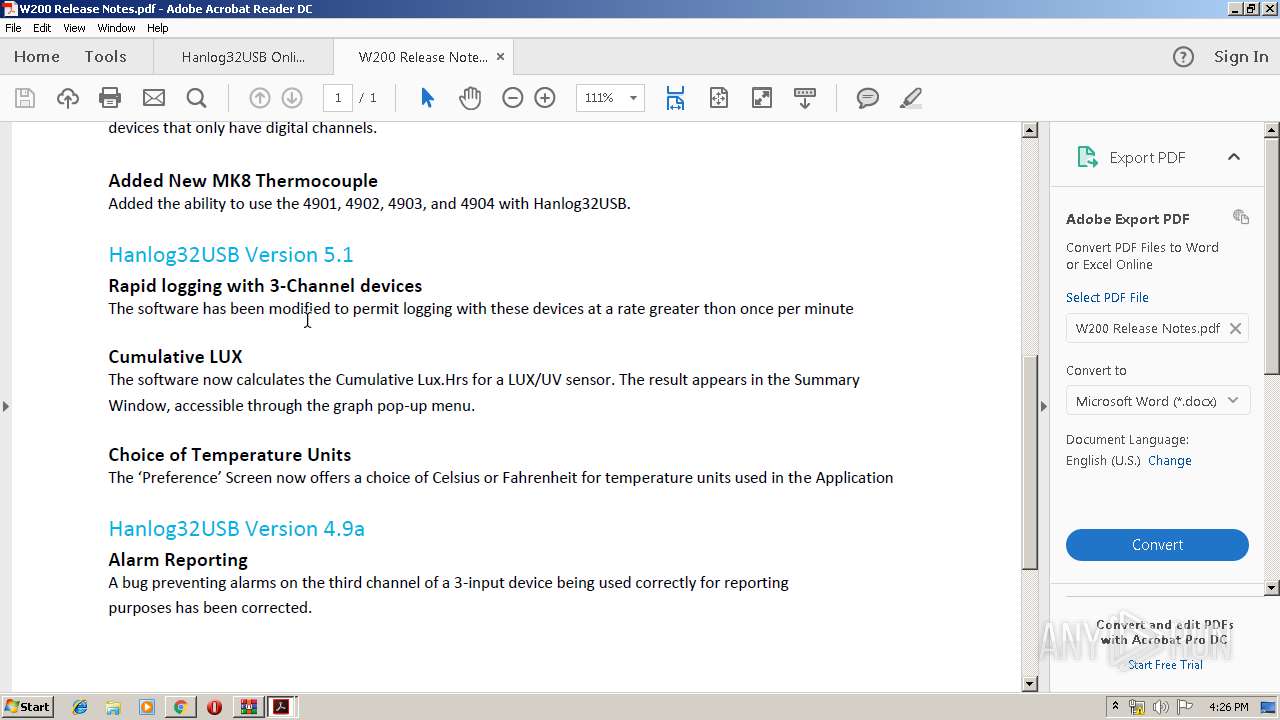Viewport: 1280px width, 720px height.
Task: Switch to Hanlog32USB Onli... document tab
Action: 243,57
